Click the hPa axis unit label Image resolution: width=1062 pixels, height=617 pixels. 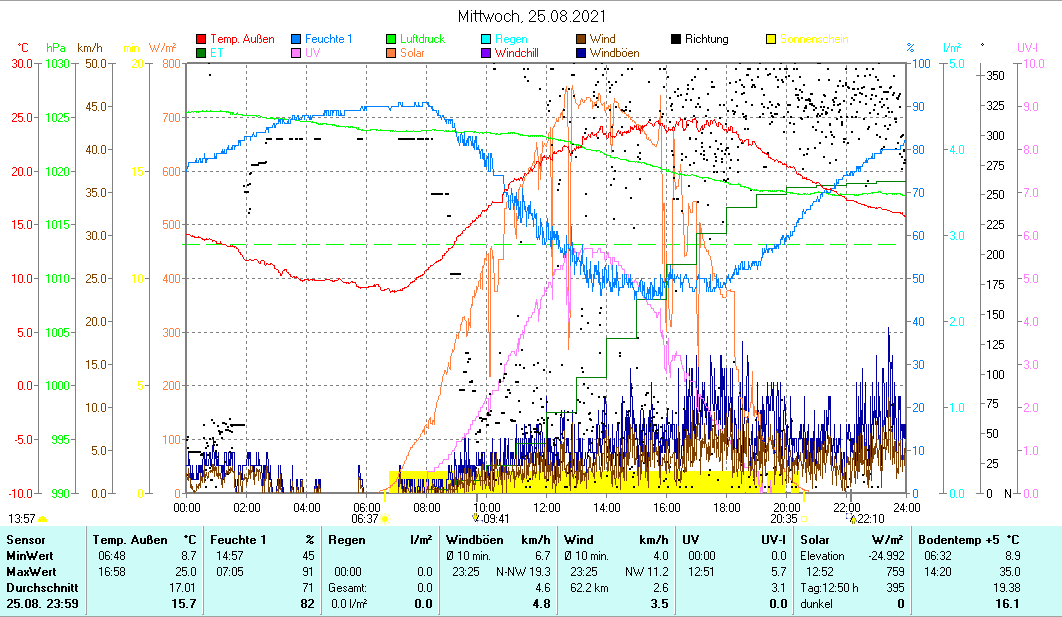coord(56,47)
